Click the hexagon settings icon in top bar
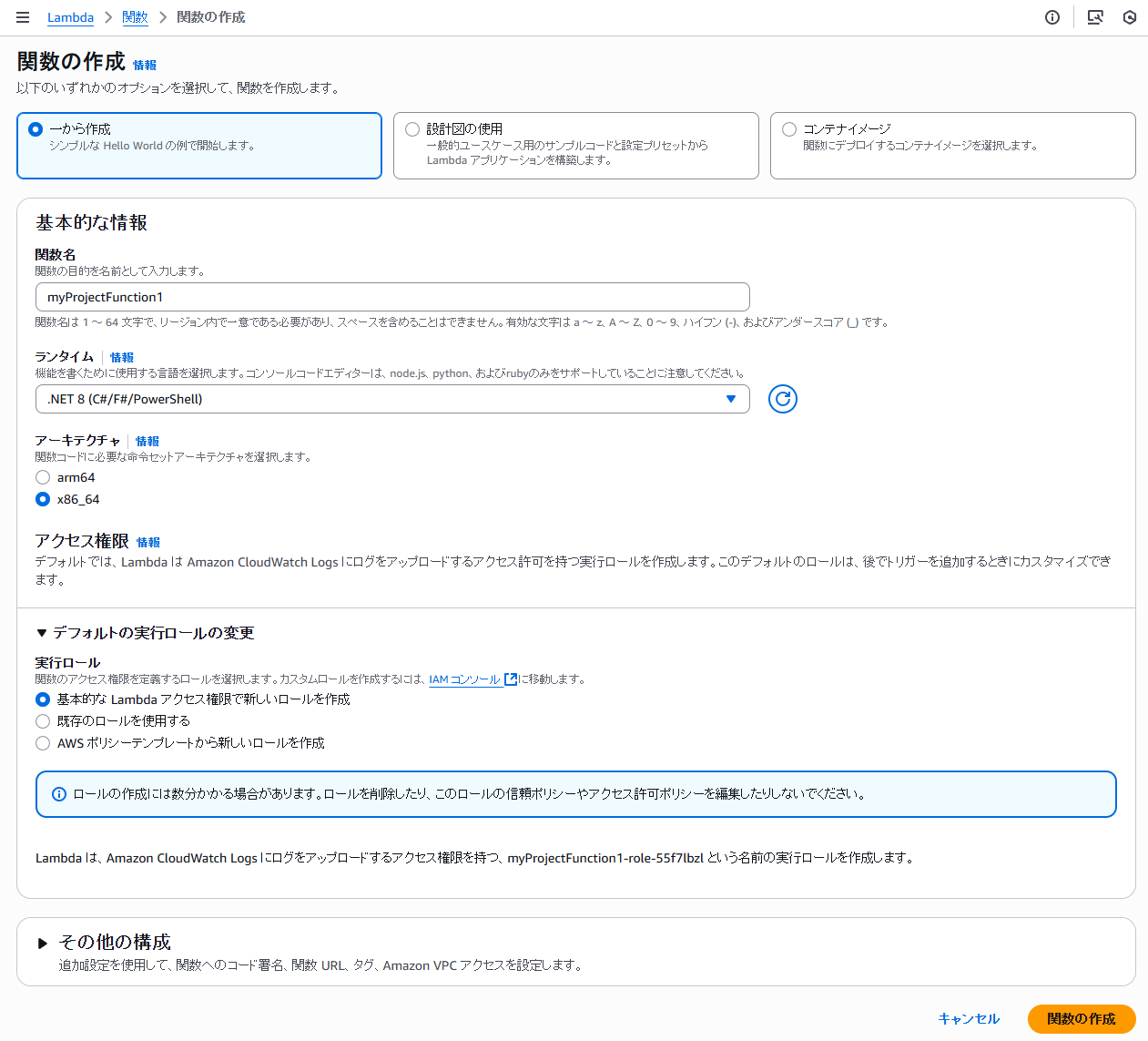This screenshot has width=1148, height=1041. coord(1130,17)
